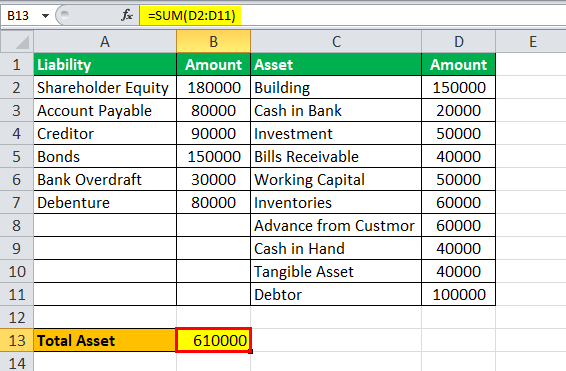Viewport: 566px width, 371px height.
Task: Select the Investment cell
Action: tap(336, 134)
